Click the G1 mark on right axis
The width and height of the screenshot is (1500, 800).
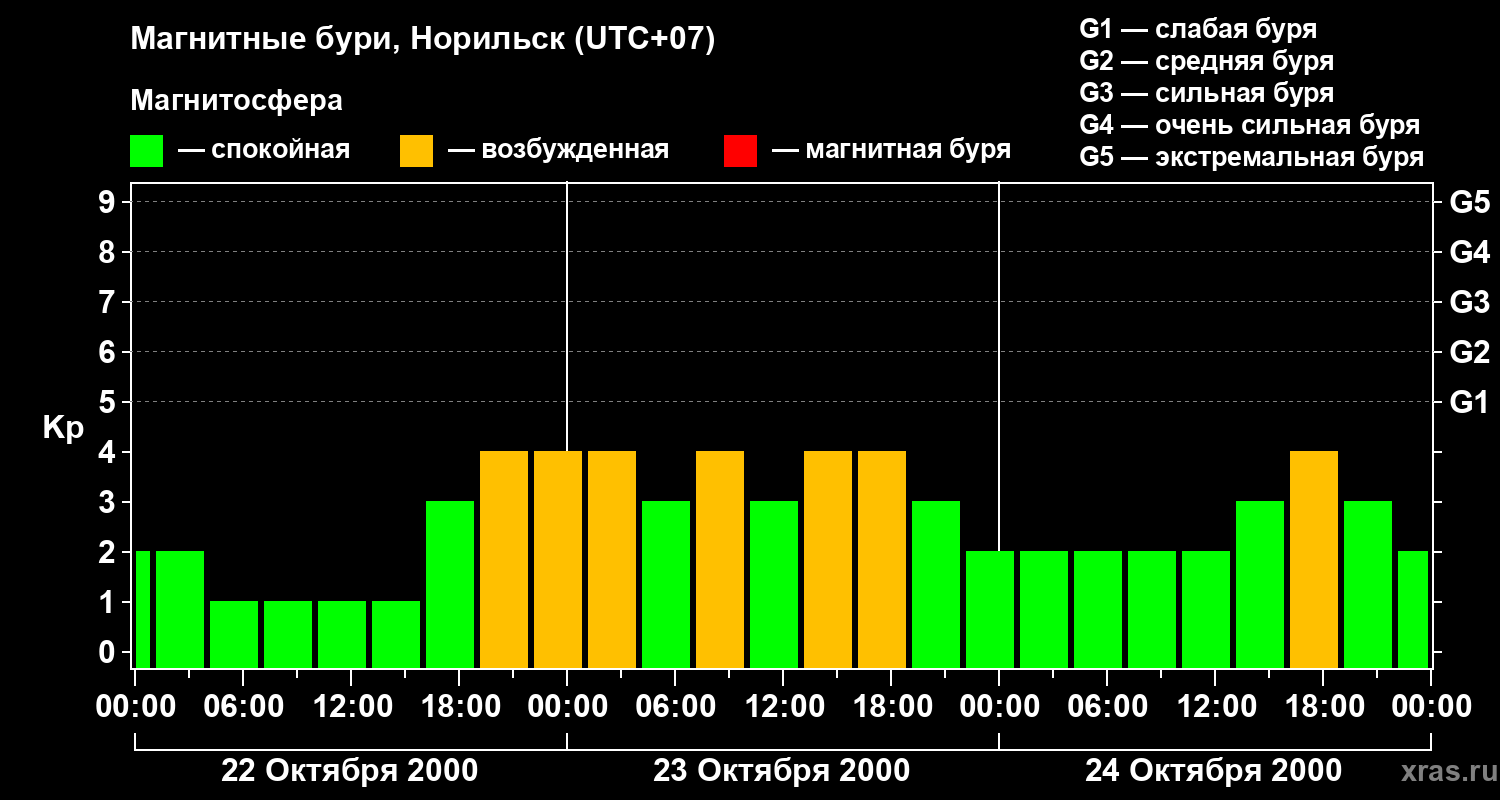pos(1470,402)
